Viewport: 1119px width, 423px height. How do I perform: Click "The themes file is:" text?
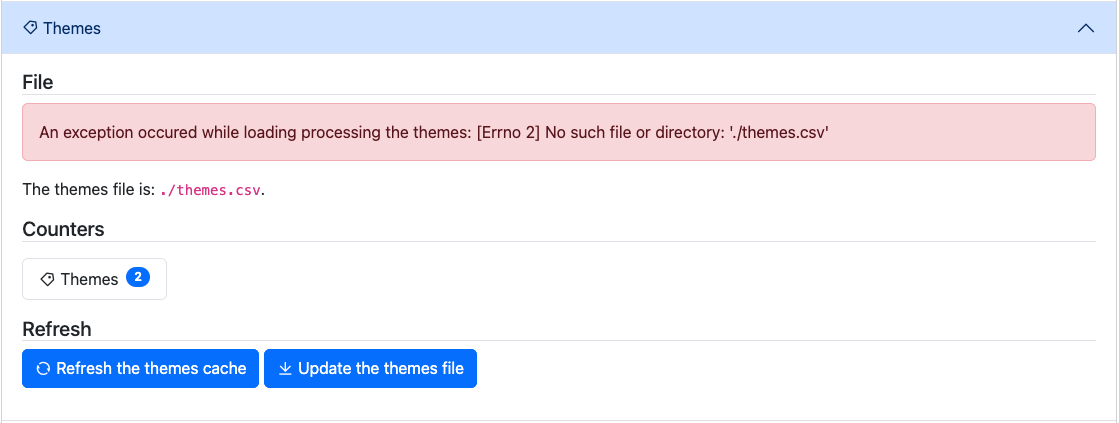pos(89,190)
